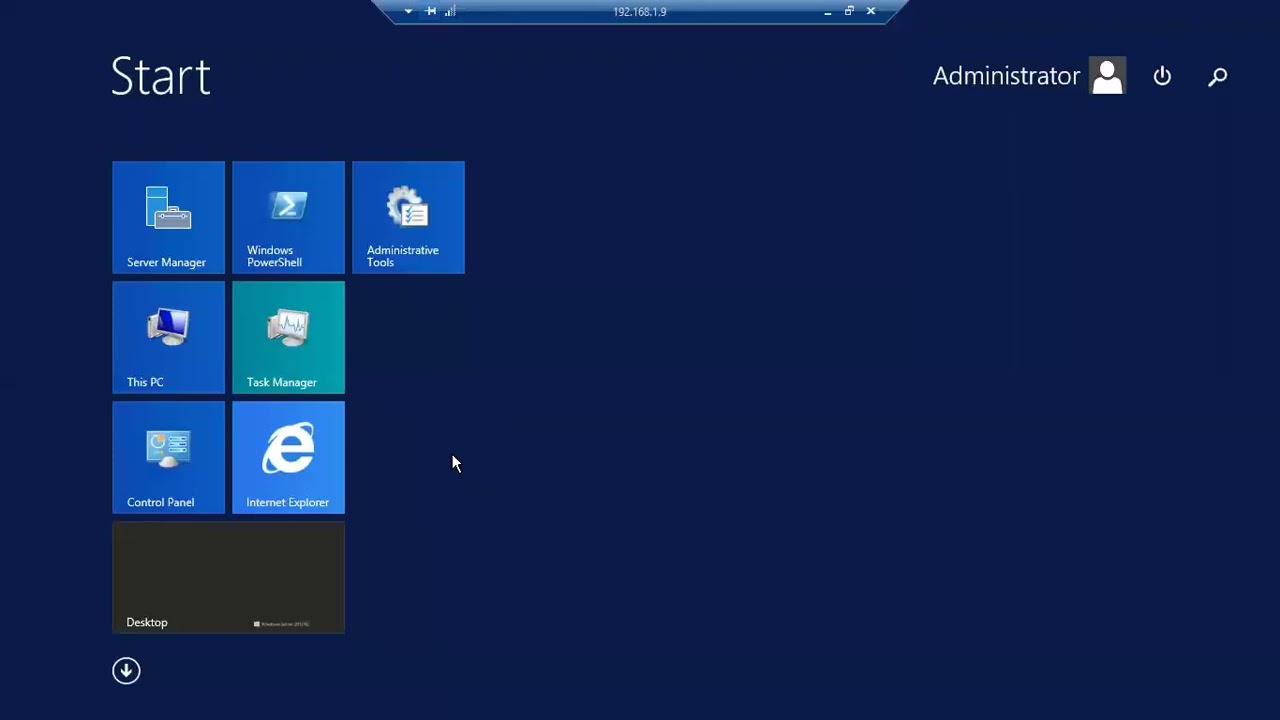Viewport: 1280px width, 720px height.
Task: Switch to the Desktop tile
Action: [x=228, y=577]
